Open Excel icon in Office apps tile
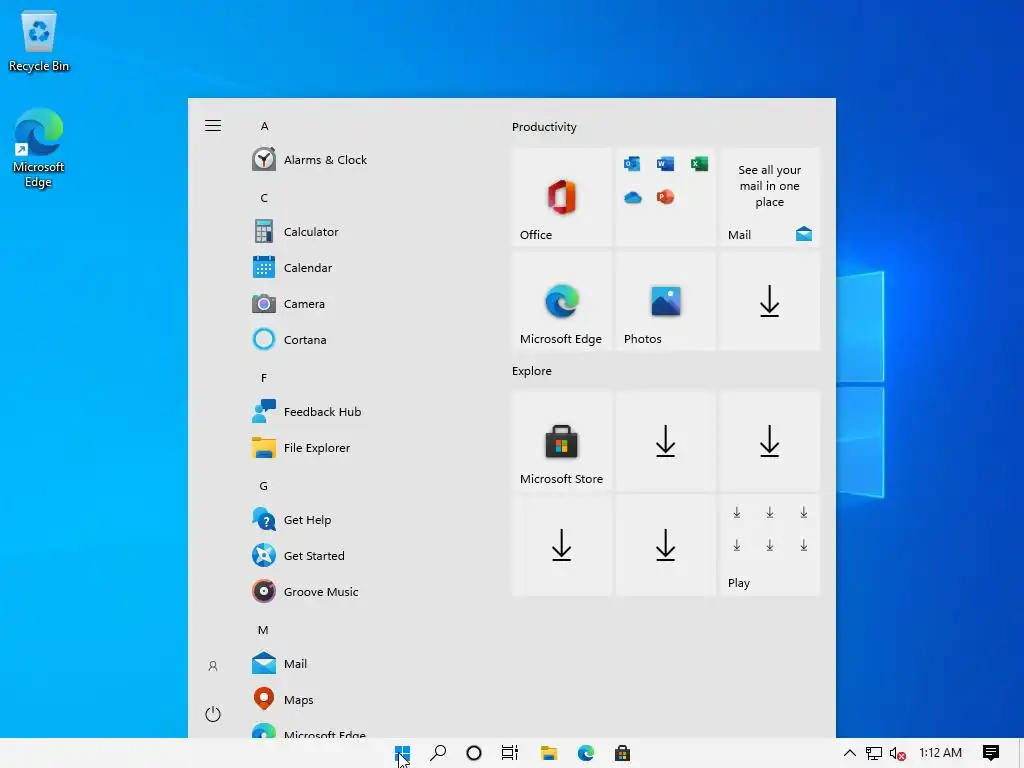This screenshot has height=768, width=1024. pyautogui.click(x=699, y=163)
